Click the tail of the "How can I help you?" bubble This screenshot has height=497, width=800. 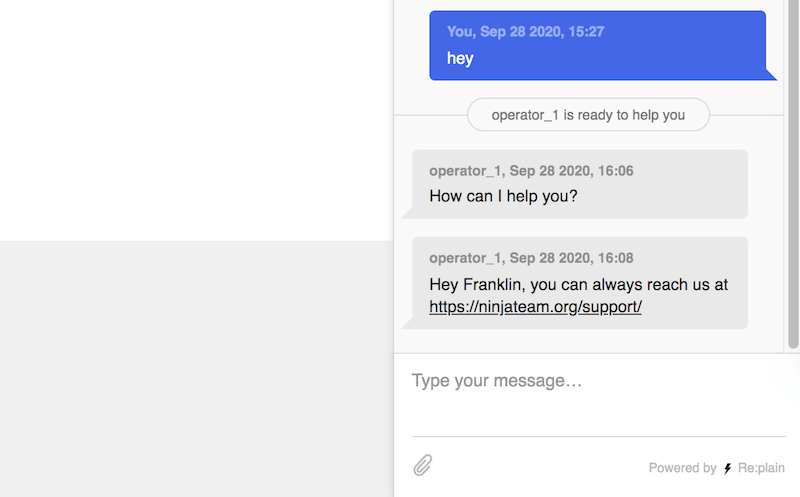coord(407,213)
